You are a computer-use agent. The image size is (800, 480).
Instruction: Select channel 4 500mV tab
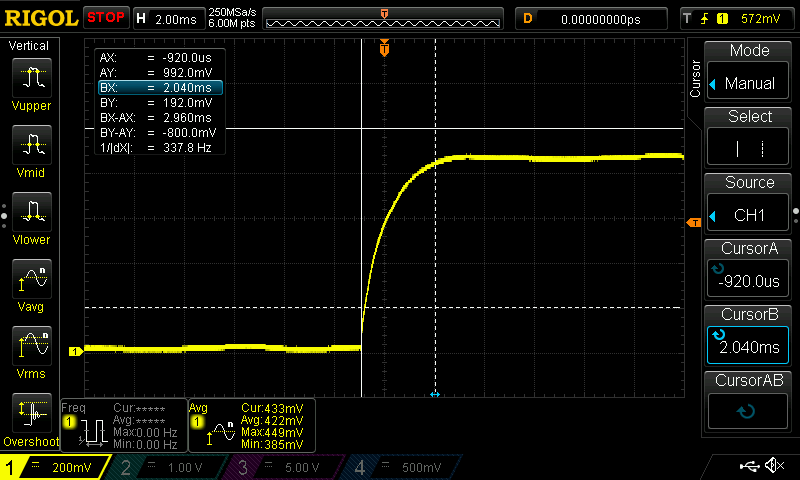403,467
